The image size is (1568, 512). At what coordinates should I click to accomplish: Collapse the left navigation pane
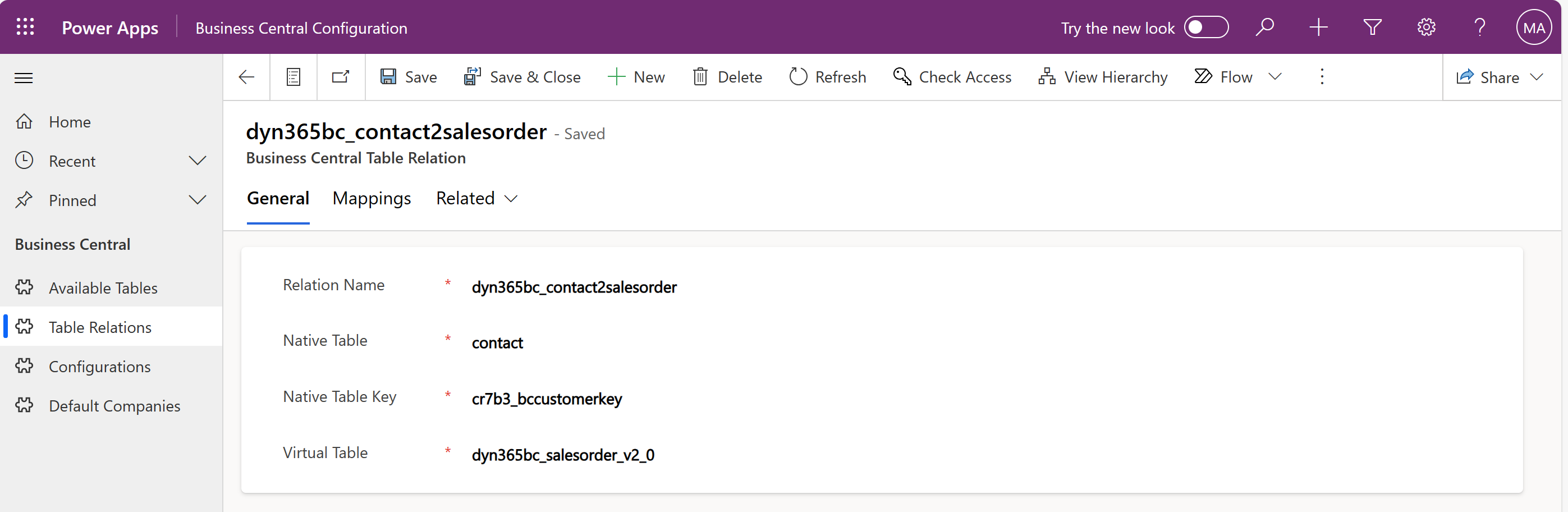[24, 77]
